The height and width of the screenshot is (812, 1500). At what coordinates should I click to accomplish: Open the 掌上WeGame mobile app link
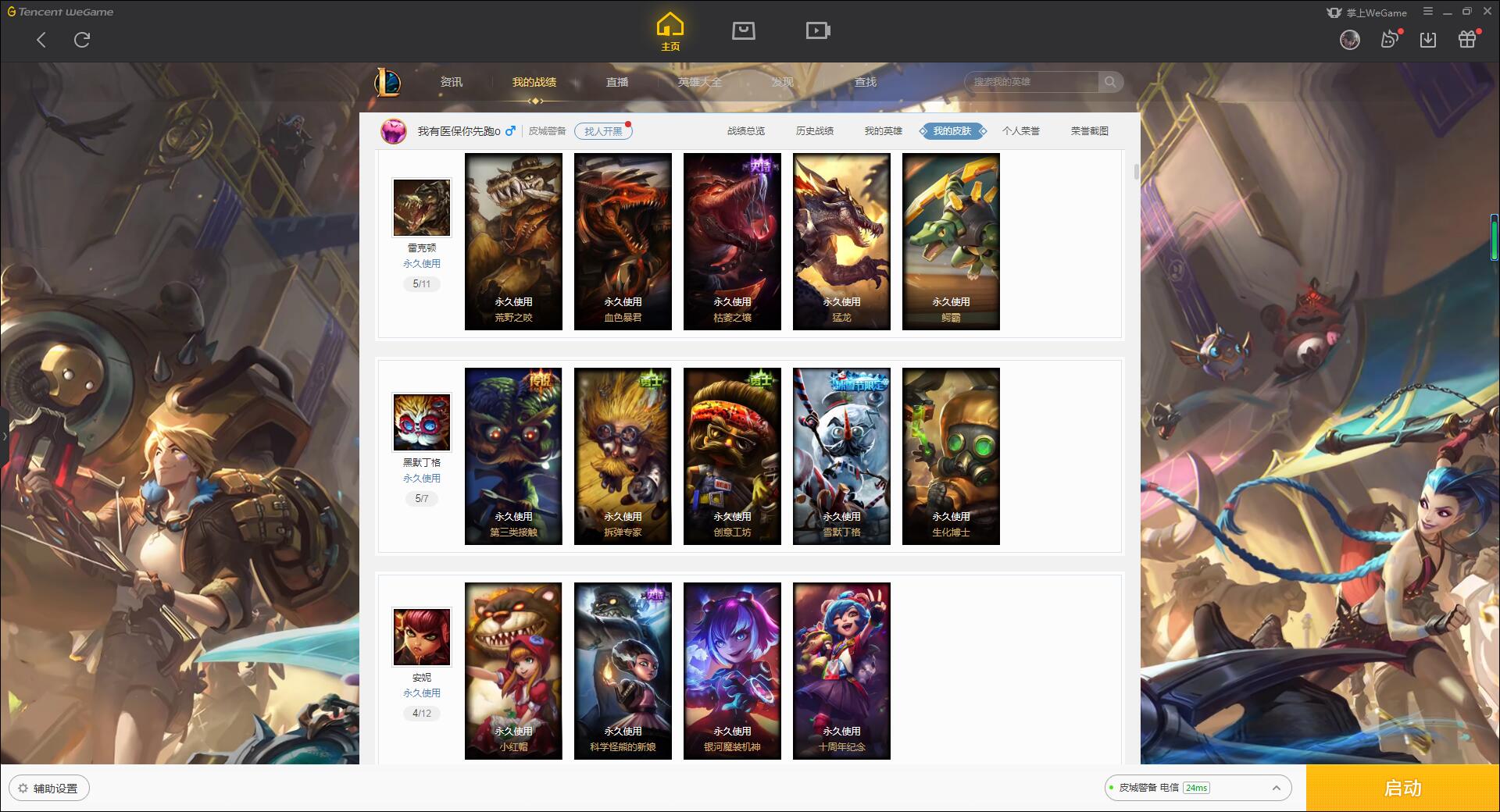(1367, 12)
